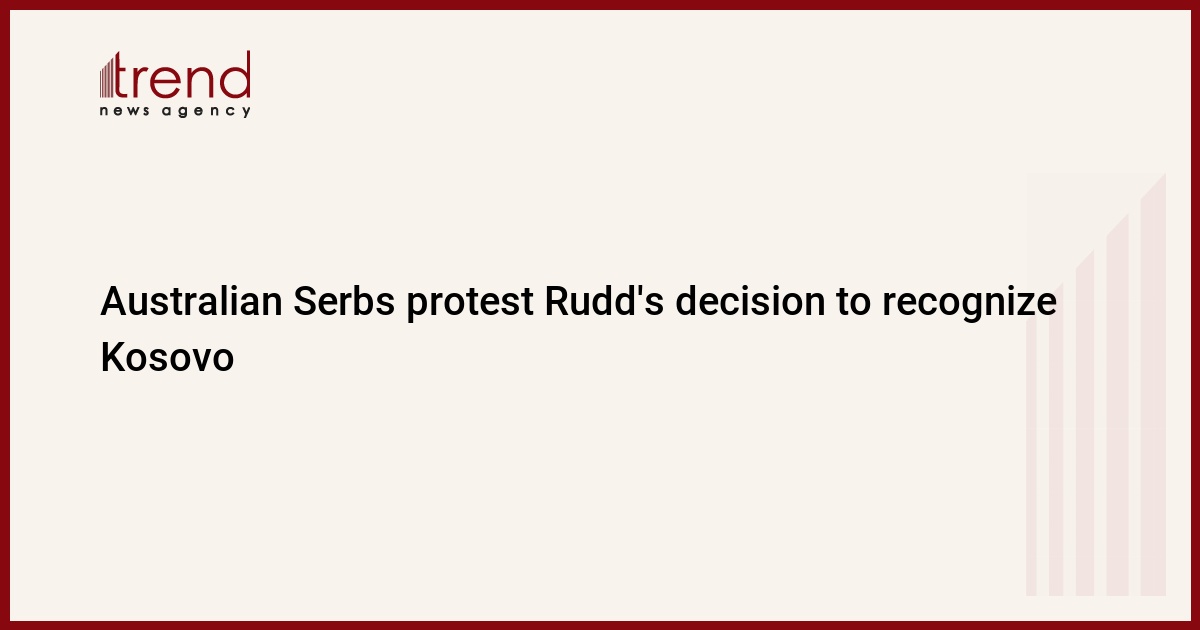Screen dimensions: 1200x630
Task: Open the Australian Serbs protest headline
Action: click(x=578, y=329)
